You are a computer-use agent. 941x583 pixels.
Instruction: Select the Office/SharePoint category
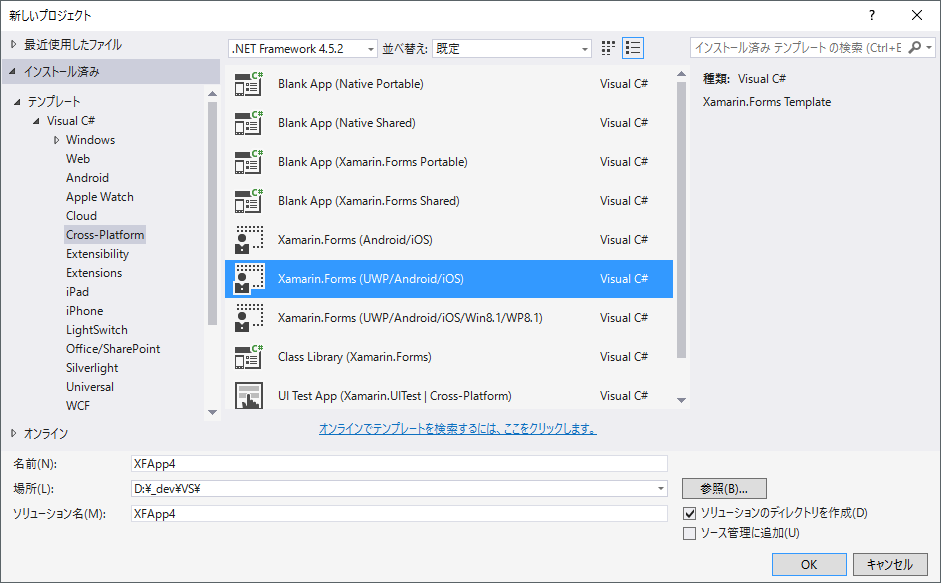[113, 349]
